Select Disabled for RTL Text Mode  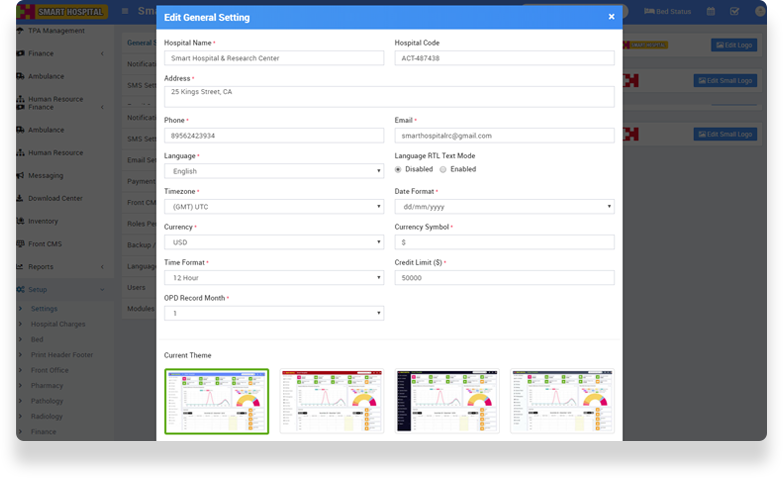coord(399,169)
